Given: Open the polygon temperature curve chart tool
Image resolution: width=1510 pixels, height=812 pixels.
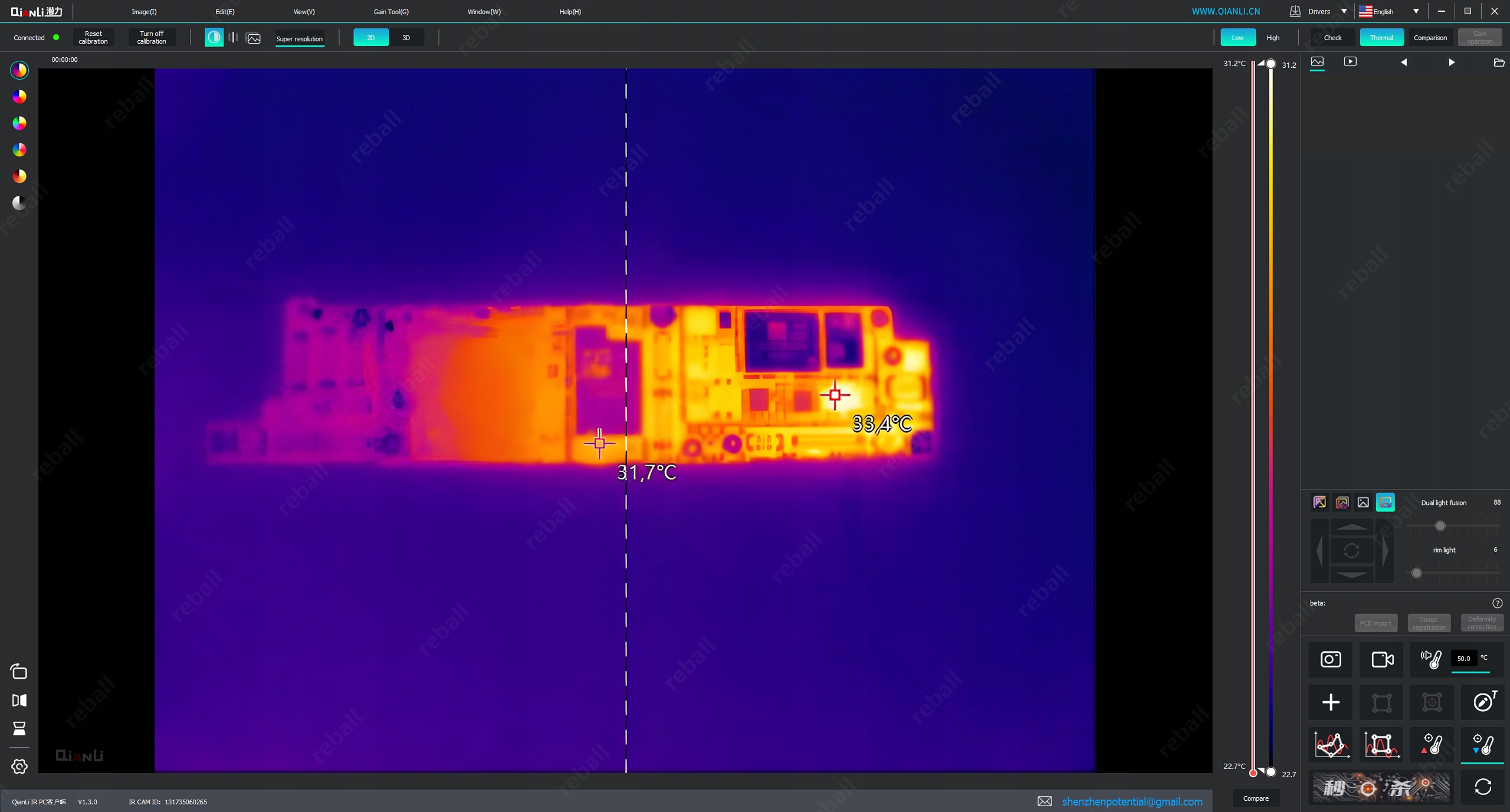Looking at the screenshot, I should [x=1330, y=744].
